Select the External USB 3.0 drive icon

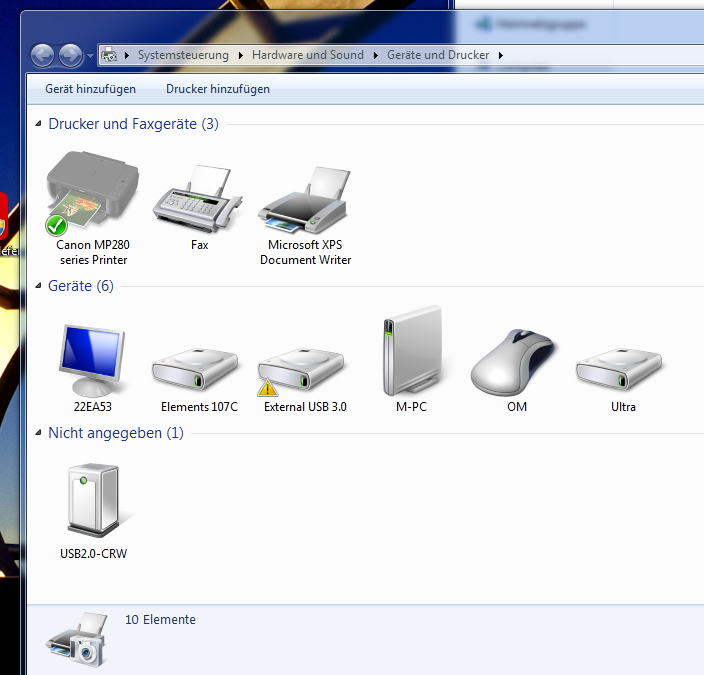(x=301, y=372)
